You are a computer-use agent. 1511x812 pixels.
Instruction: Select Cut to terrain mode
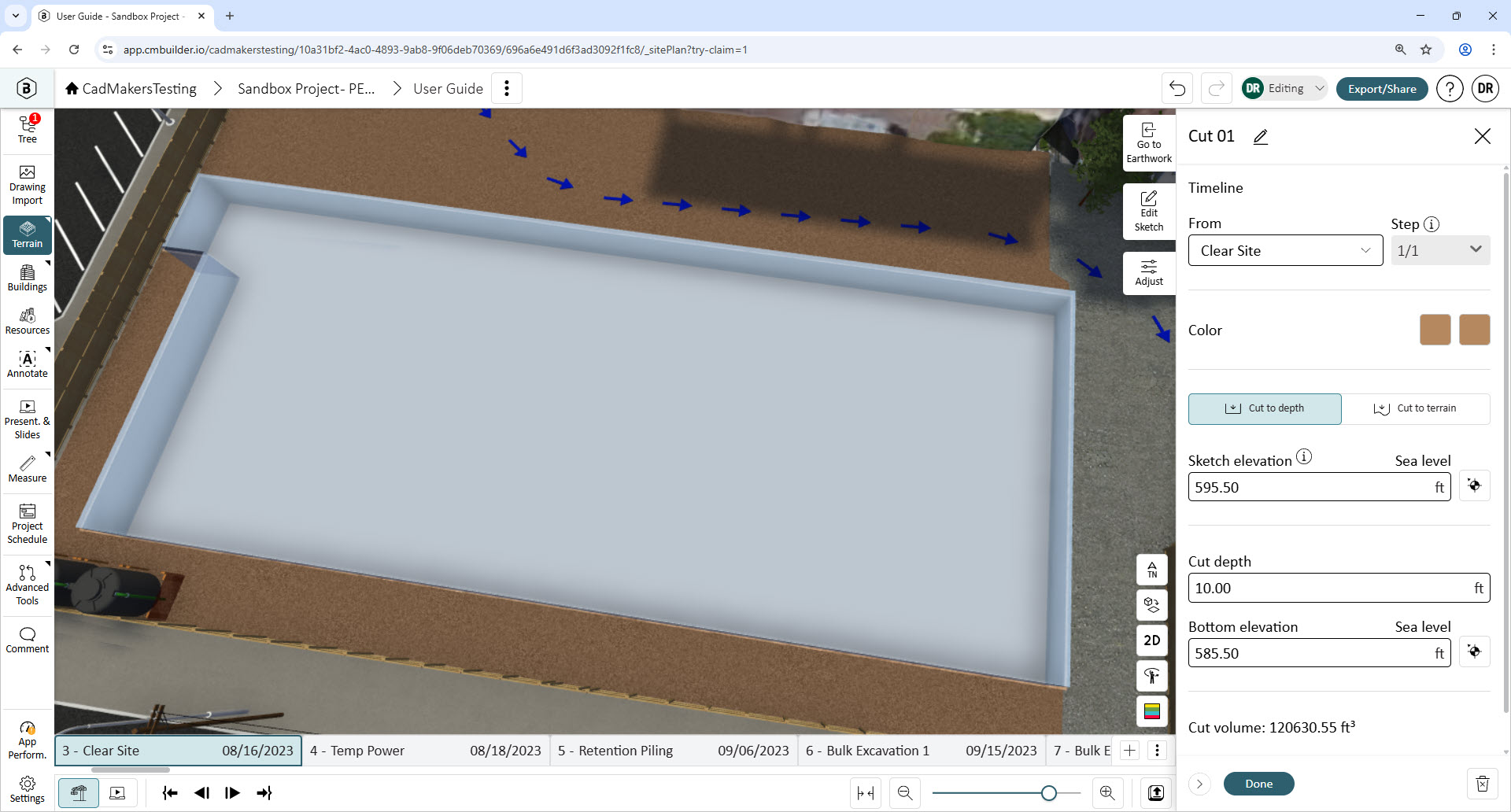point(1416,408)
